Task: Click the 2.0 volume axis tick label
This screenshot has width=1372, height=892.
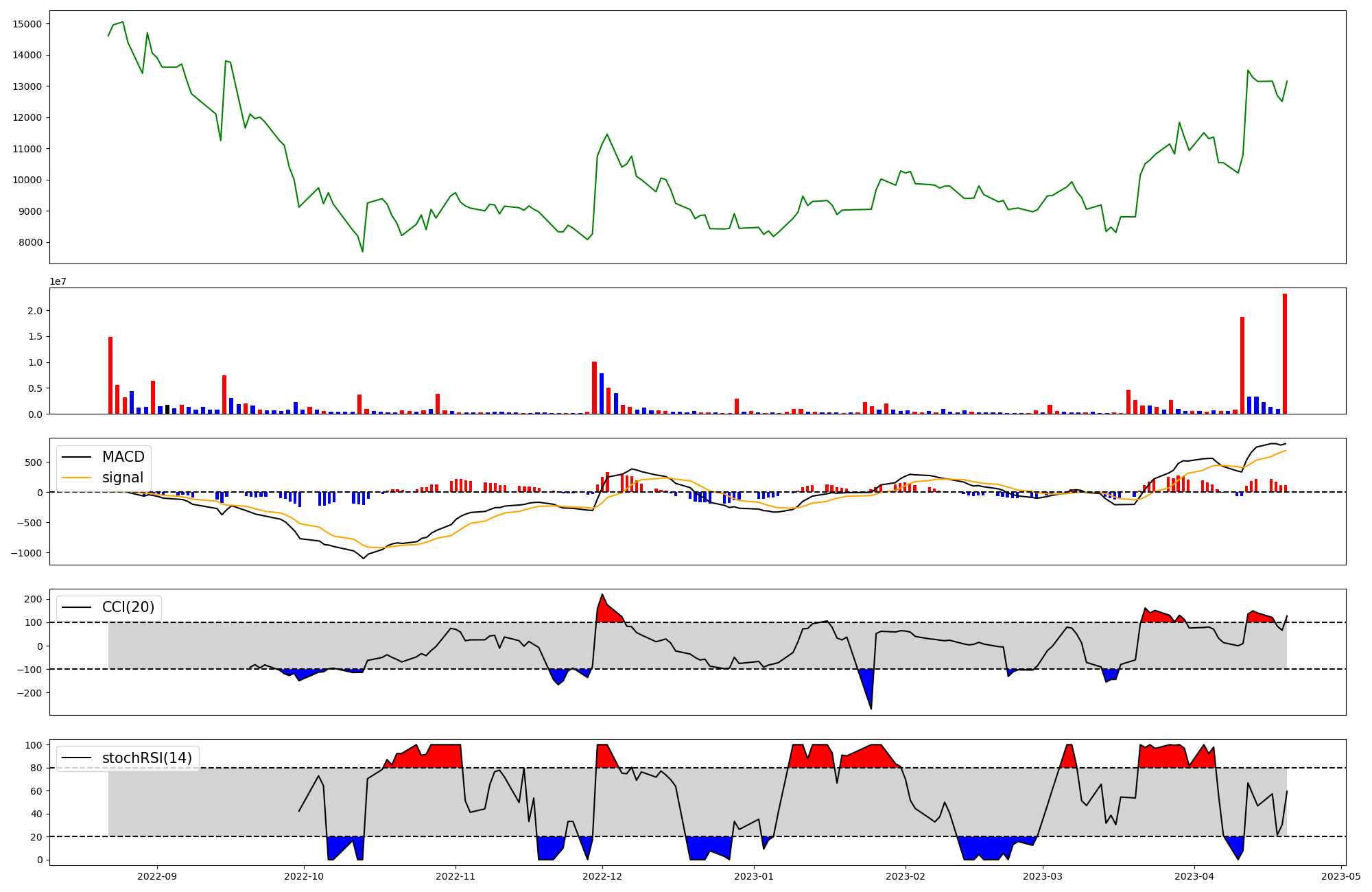Action: 35,311
